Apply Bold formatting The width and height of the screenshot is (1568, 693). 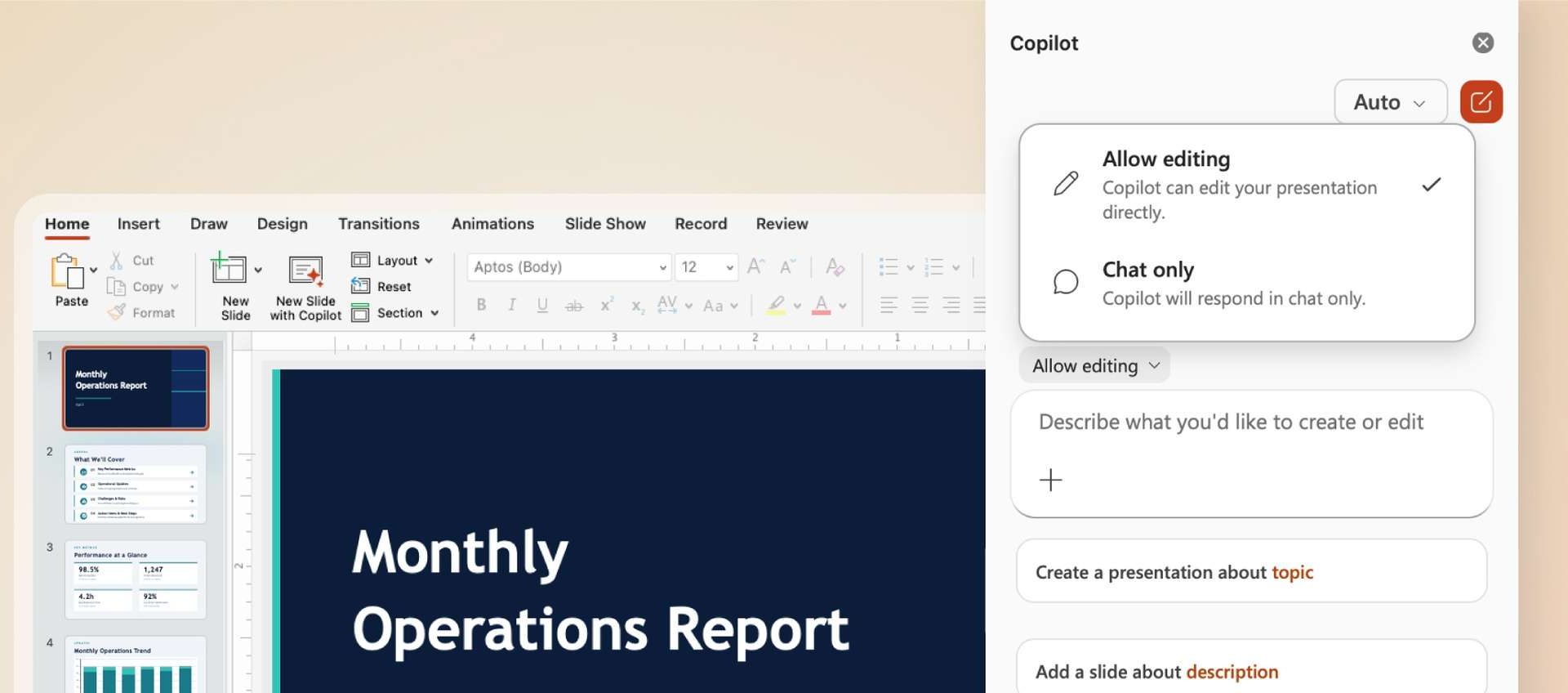[x=481, y=305]
